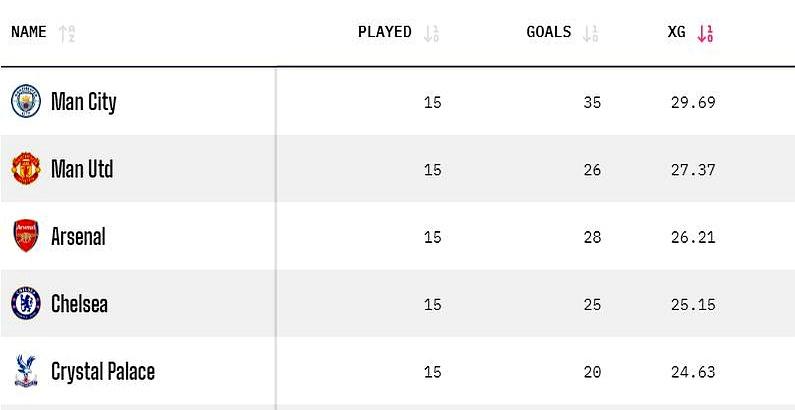This screenshot has width=795, height=410.
Task: Select Arsenal's 28 goals cell
Action: (592, 237)
